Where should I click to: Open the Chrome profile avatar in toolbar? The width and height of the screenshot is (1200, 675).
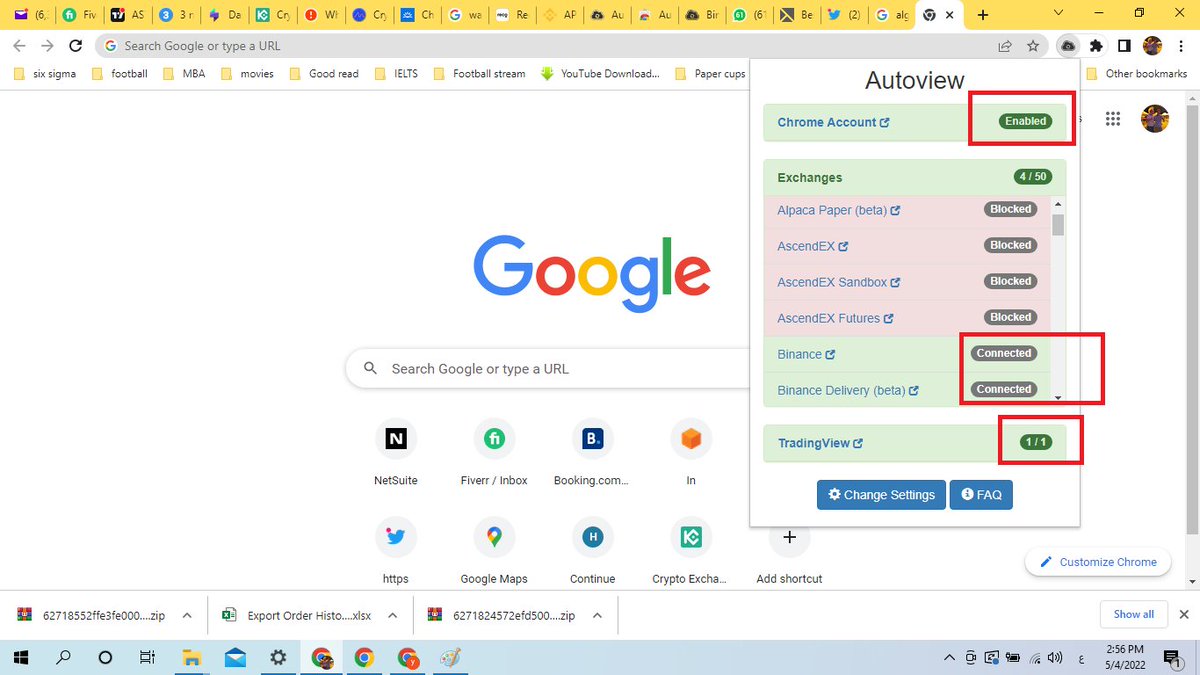tap(1153, 46)
